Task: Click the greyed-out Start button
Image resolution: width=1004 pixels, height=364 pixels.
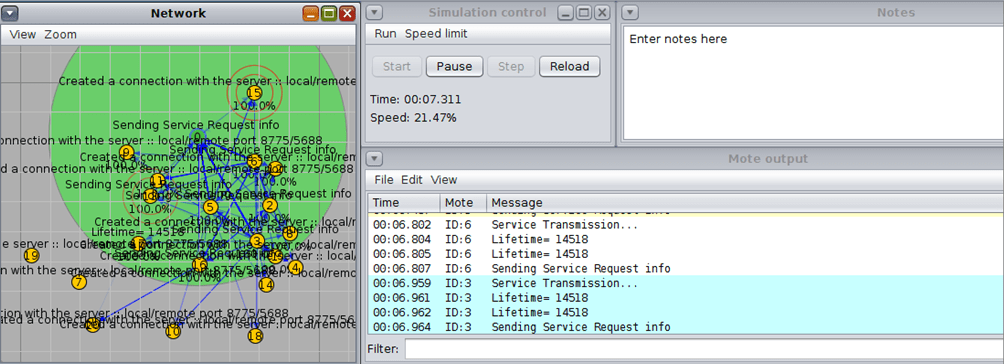Action: pos(397,67)
